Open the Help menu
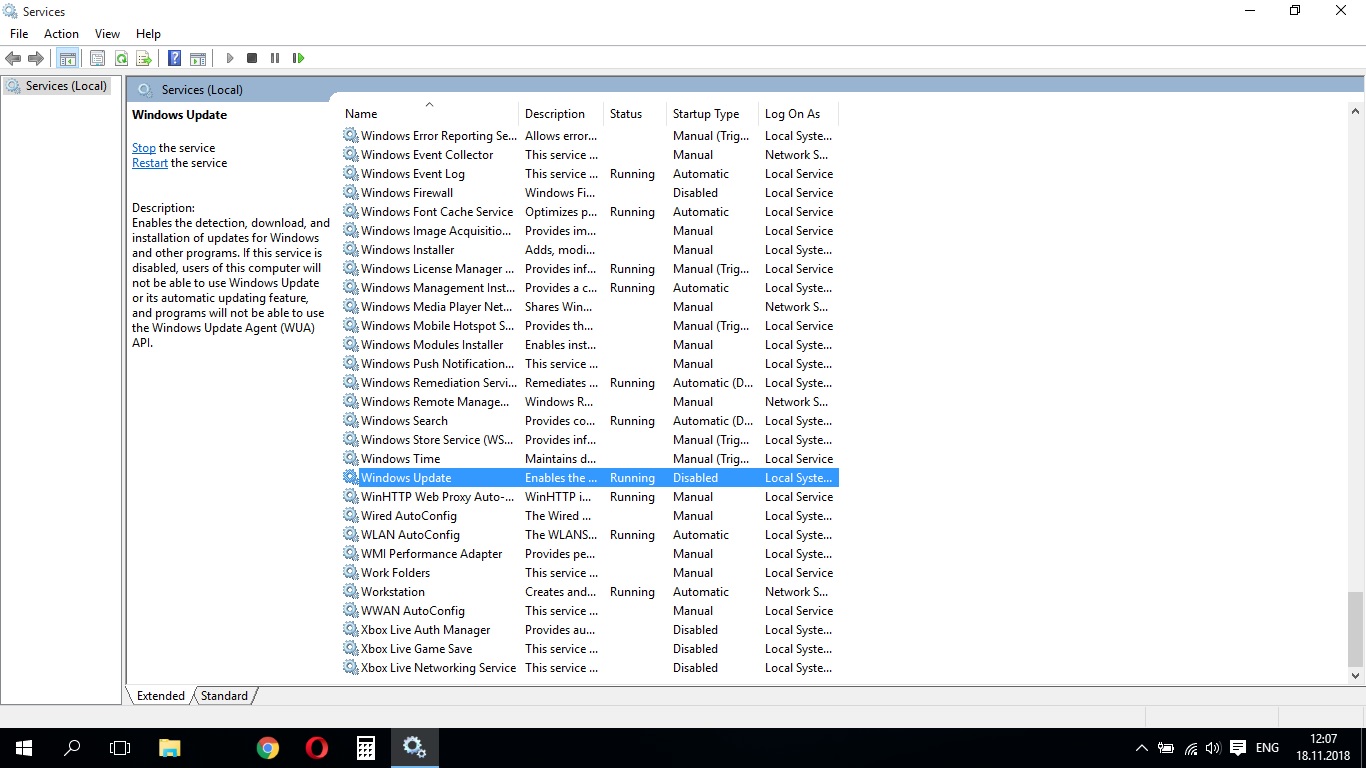This screenshot has width=1366, height=768. (x=148, y=34)
